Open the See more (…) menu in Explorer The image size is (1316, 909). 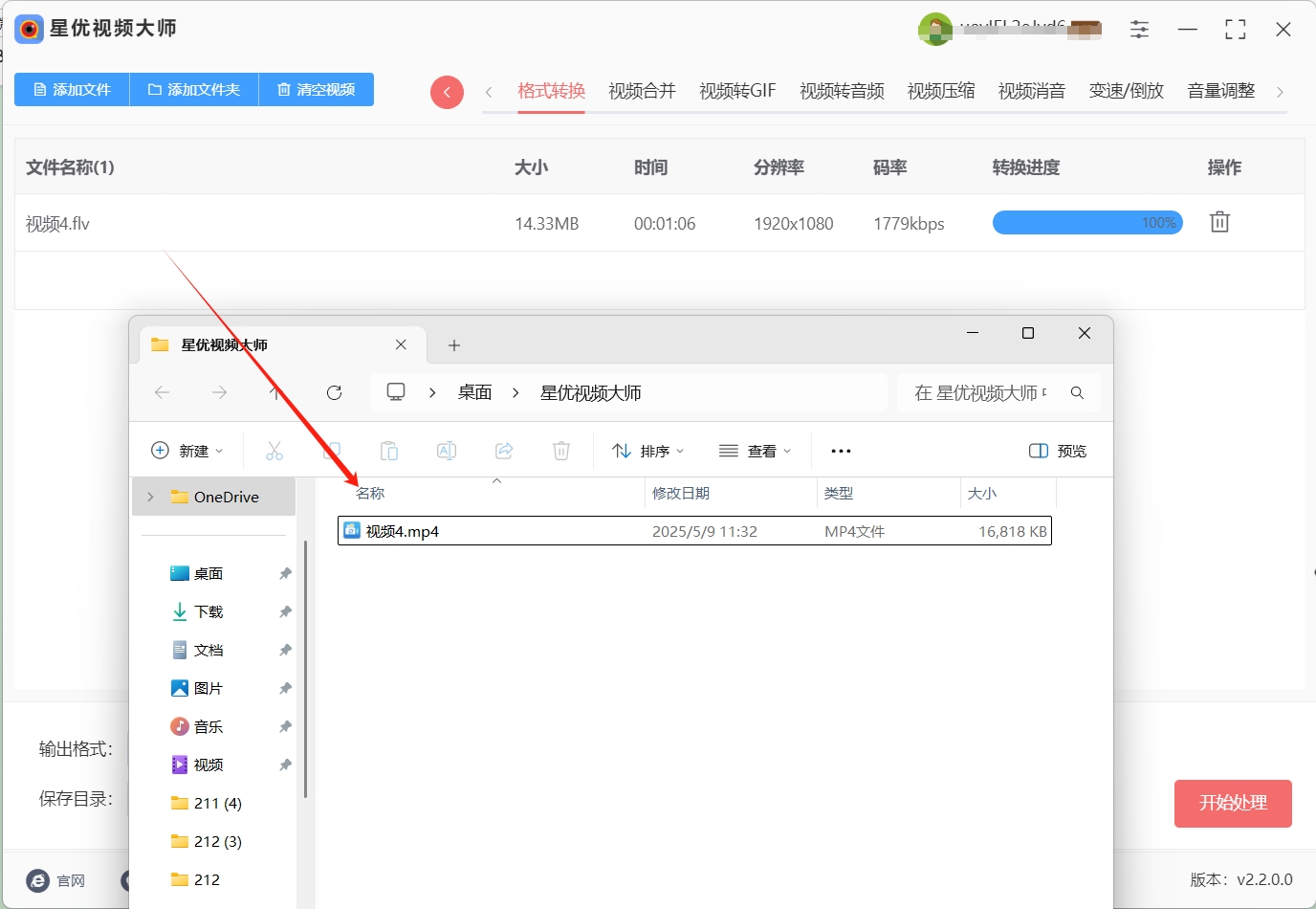click(841, 451)
